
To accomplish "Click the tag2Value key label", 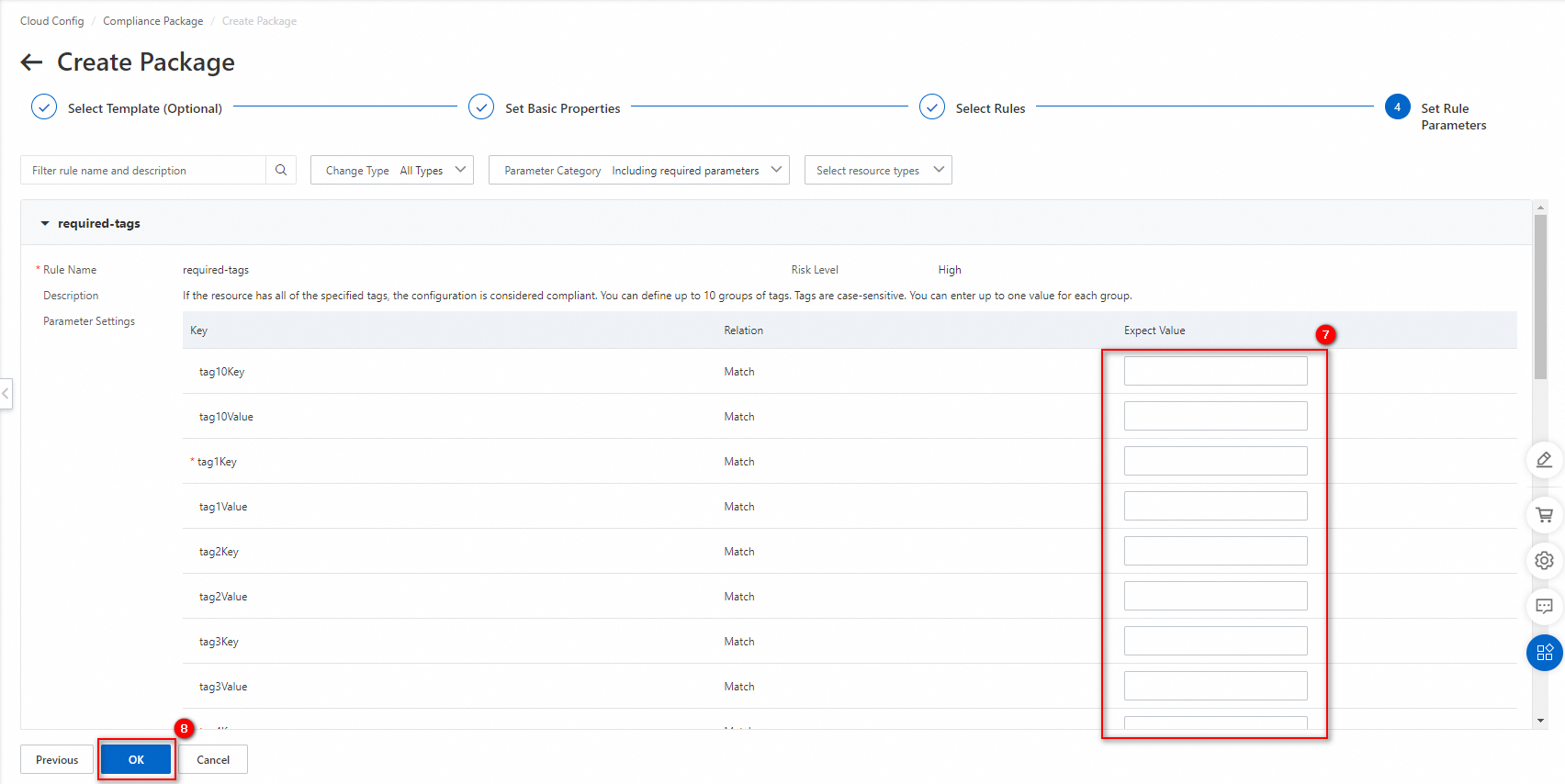I will (x=223, y=597).
